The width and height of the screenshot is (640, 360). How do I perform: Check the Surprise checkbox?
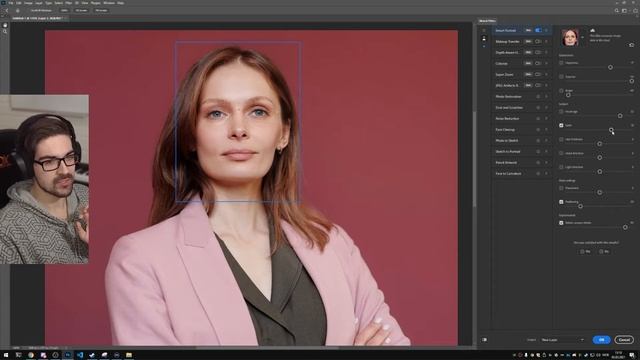(561, 77)
